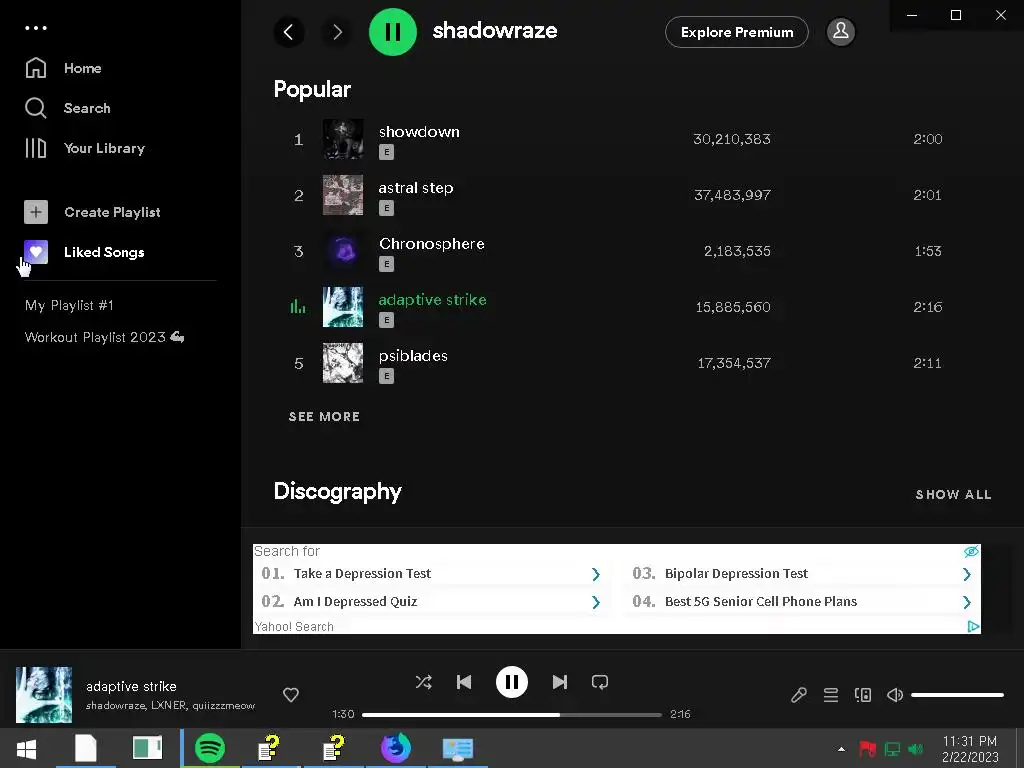The height and width of the screenshot is (768, 1024).
Task: Open connect to a device icon
Action: [863, 695]
